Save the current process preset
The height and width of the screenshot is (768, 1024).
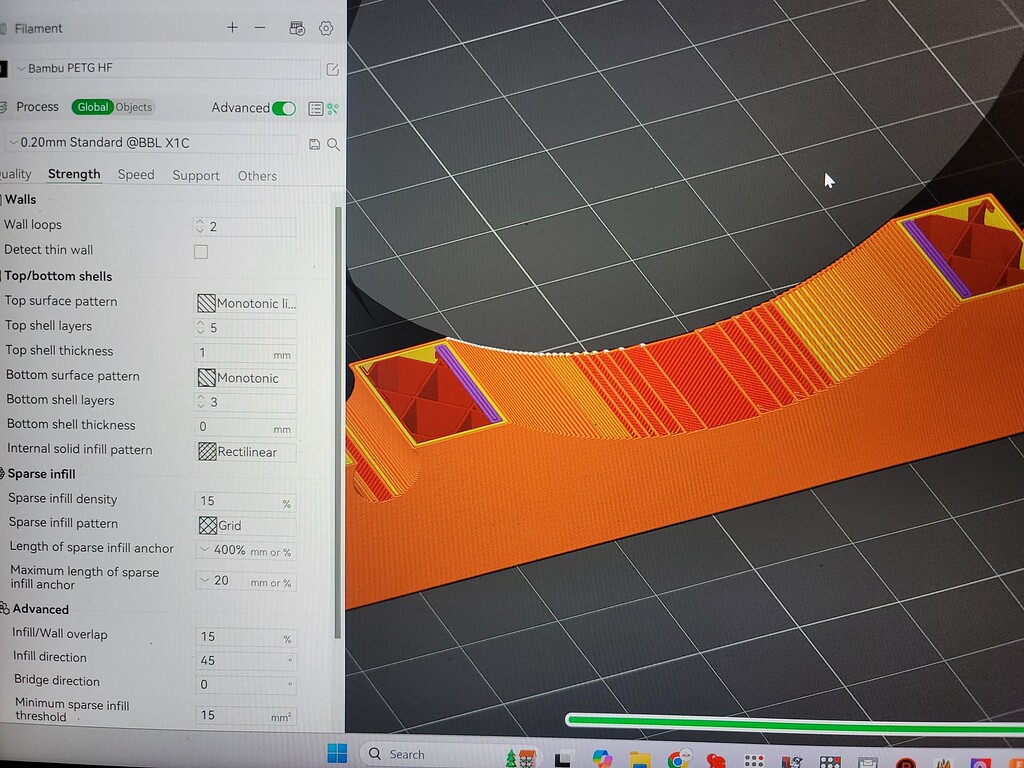(x=314, y=144)
